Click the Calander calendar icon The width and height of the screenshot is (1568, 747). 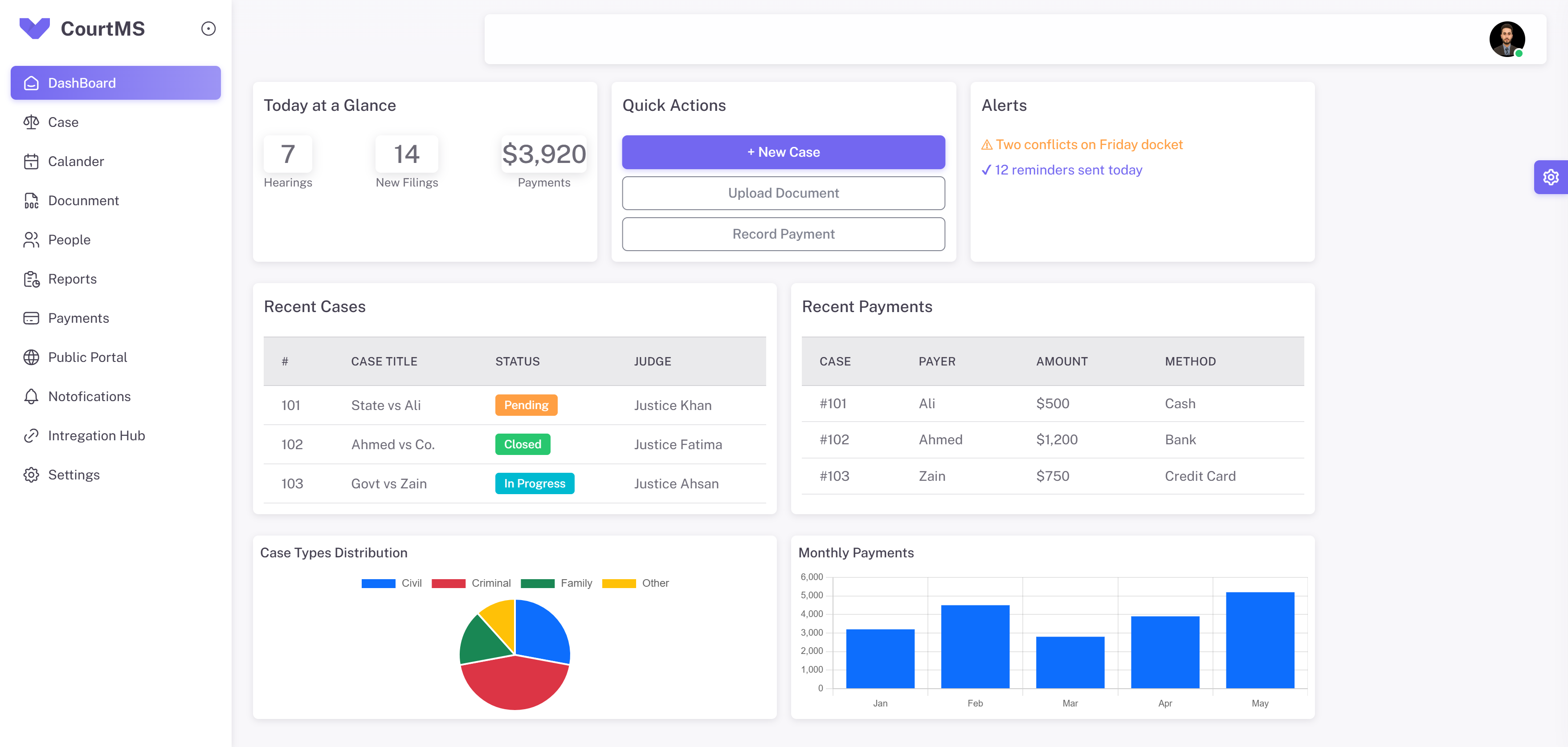[x=31, y=161]
